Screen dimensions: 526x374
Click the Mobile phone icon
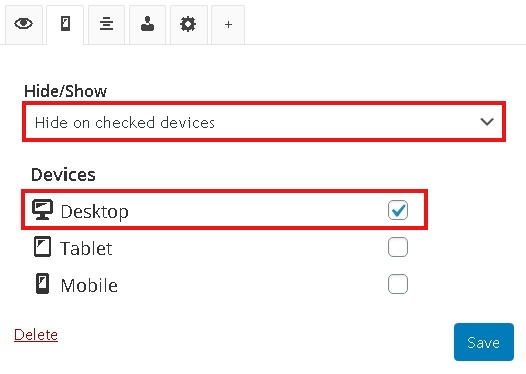click(43, 283)
